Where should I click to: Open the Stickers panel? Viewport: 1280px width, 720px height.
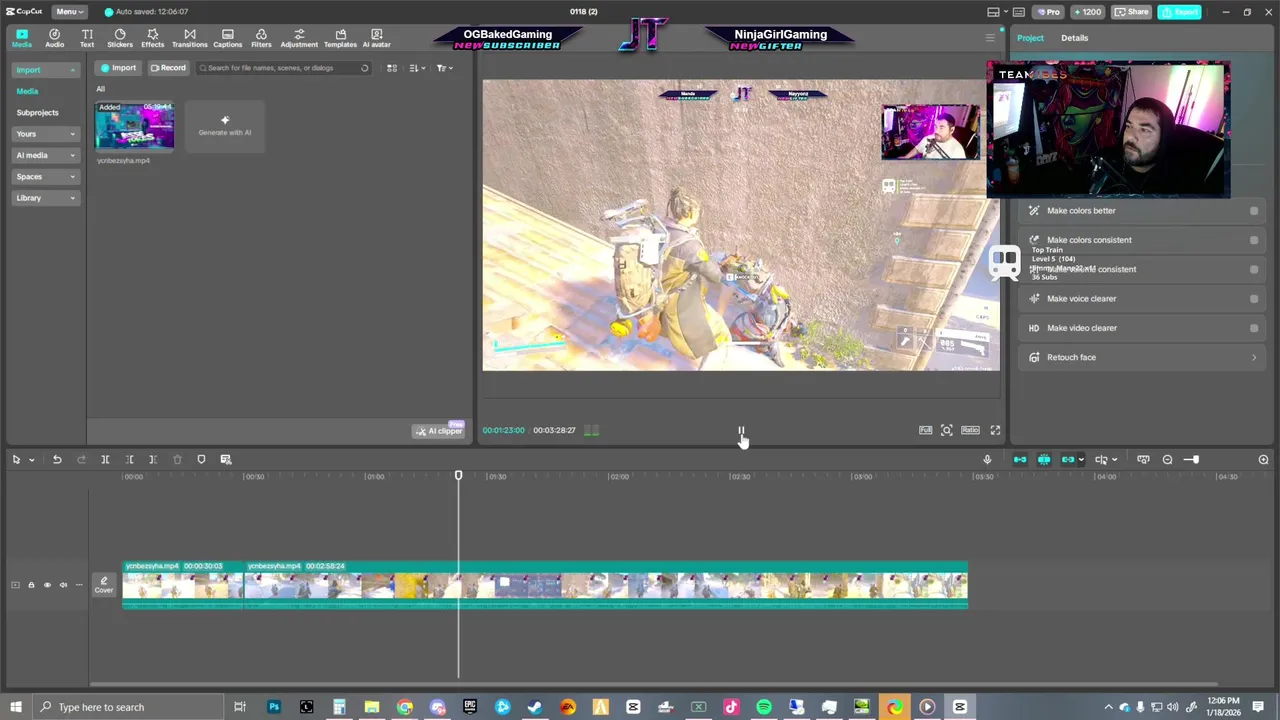(x=120, y=38)
